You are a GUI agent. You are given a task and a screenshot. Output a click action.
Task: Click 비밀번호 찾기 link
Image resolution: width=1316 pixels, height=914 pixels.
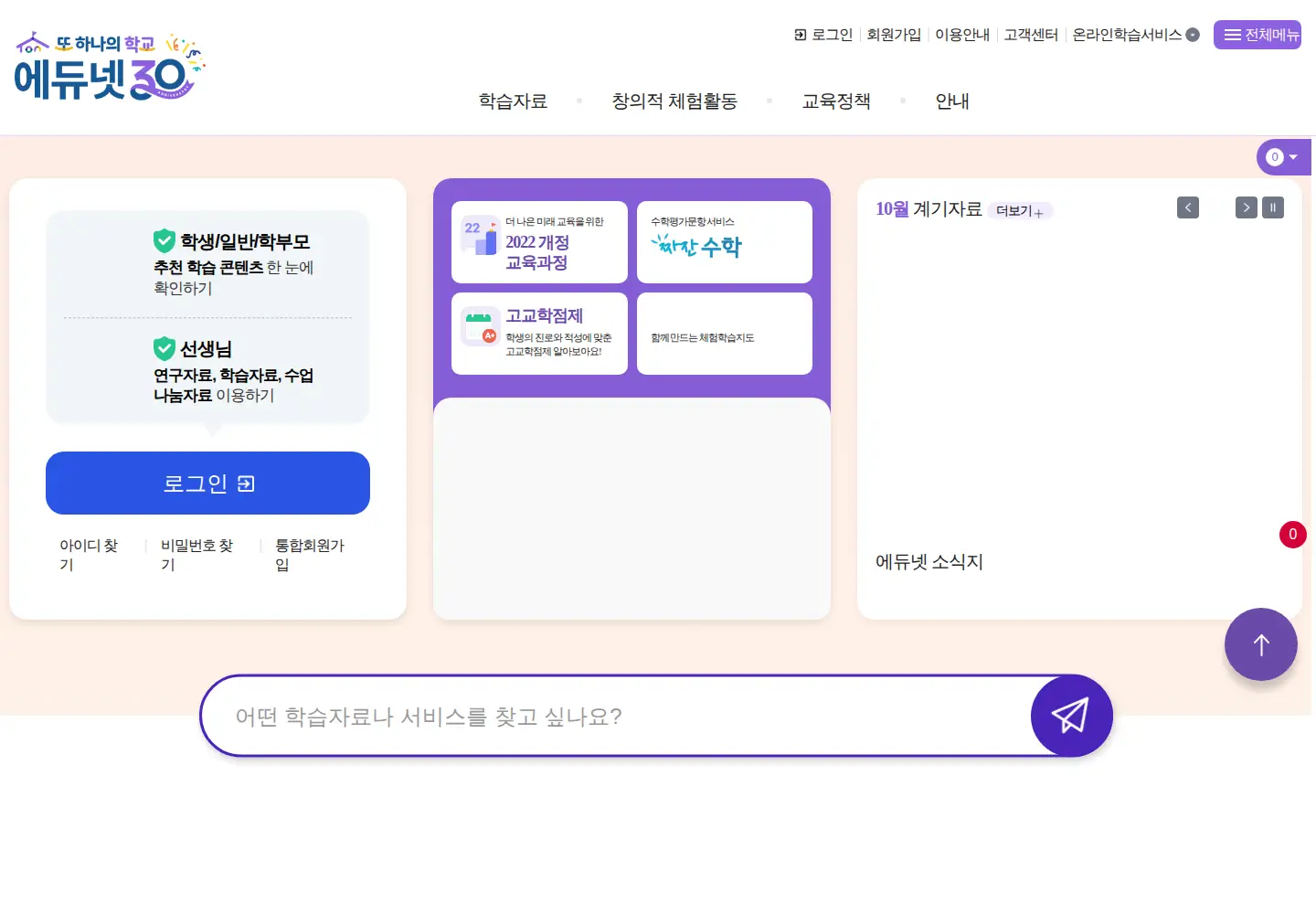coord(197,555)
